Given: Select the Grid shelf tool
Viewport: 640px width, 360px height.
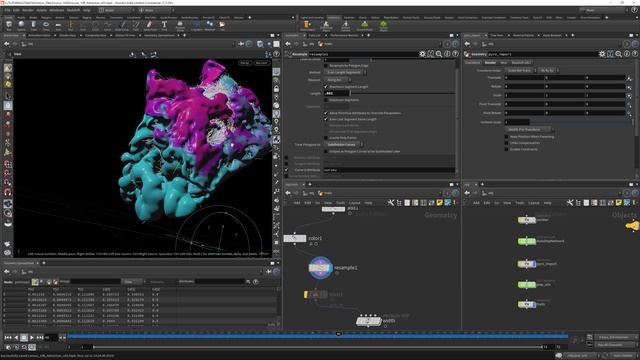Looking at the screenshot, I should click(x=58, y=25).
